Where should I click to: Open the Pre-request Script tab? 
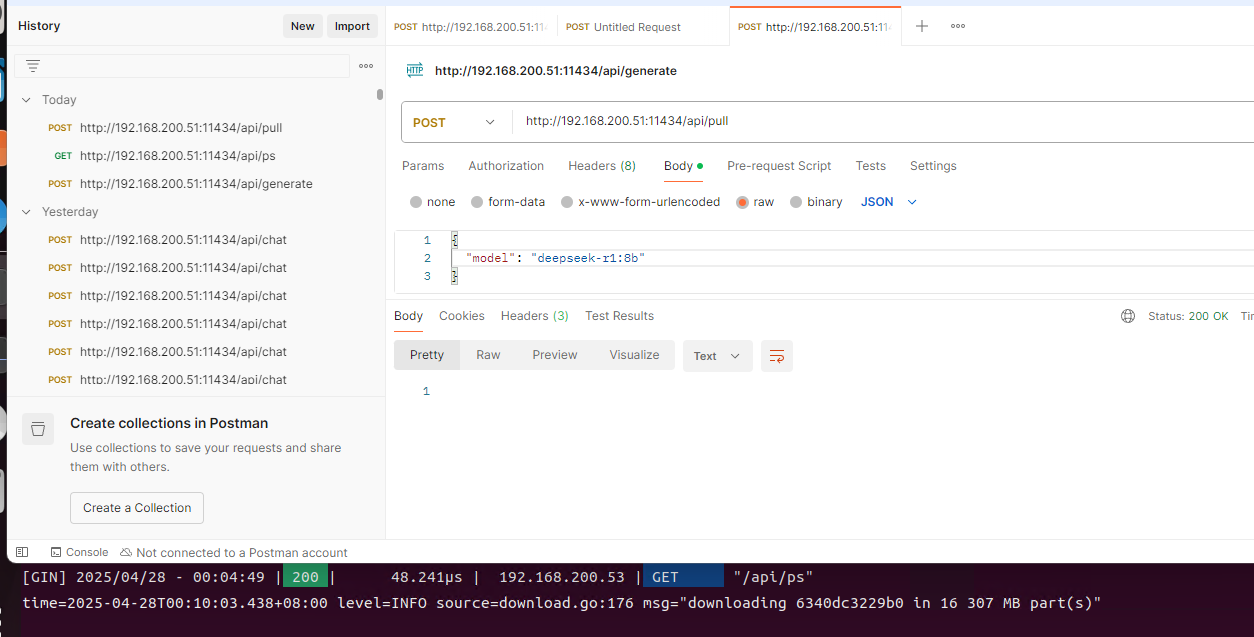[779, 166]
